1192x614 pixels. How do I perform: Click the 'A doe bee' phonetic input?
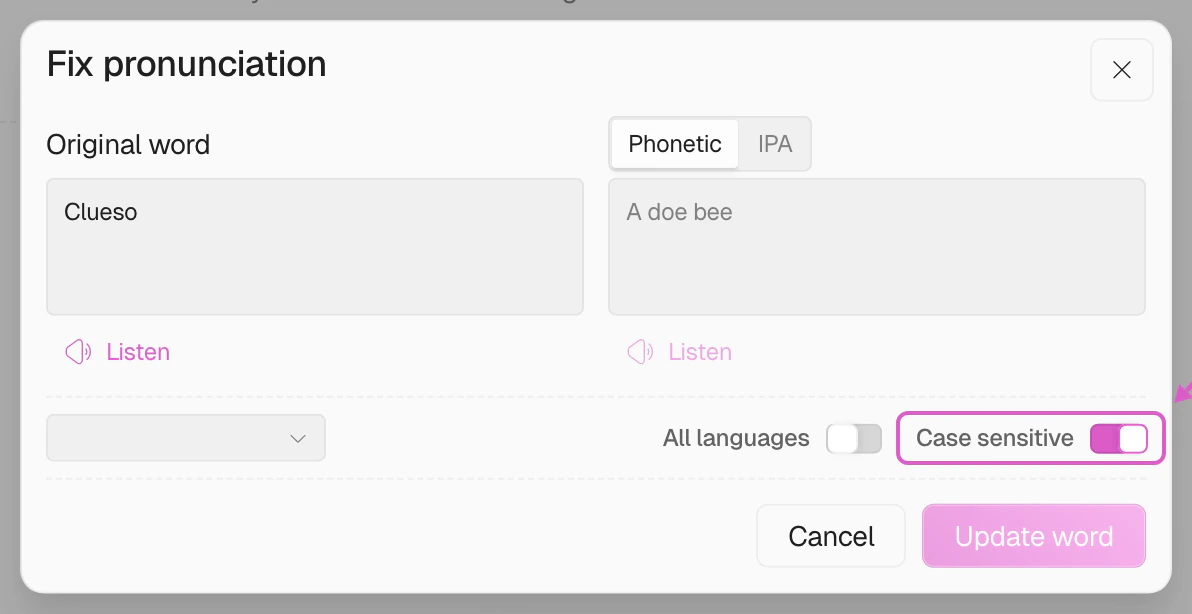(876, 247)
